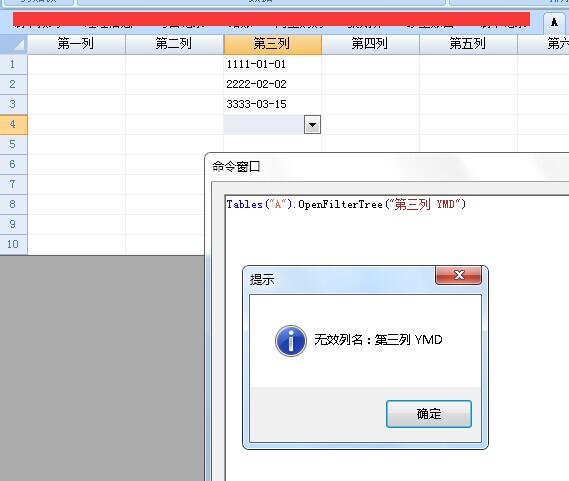
Task: Click the pin icon at top right
Action: click(554, 23)
